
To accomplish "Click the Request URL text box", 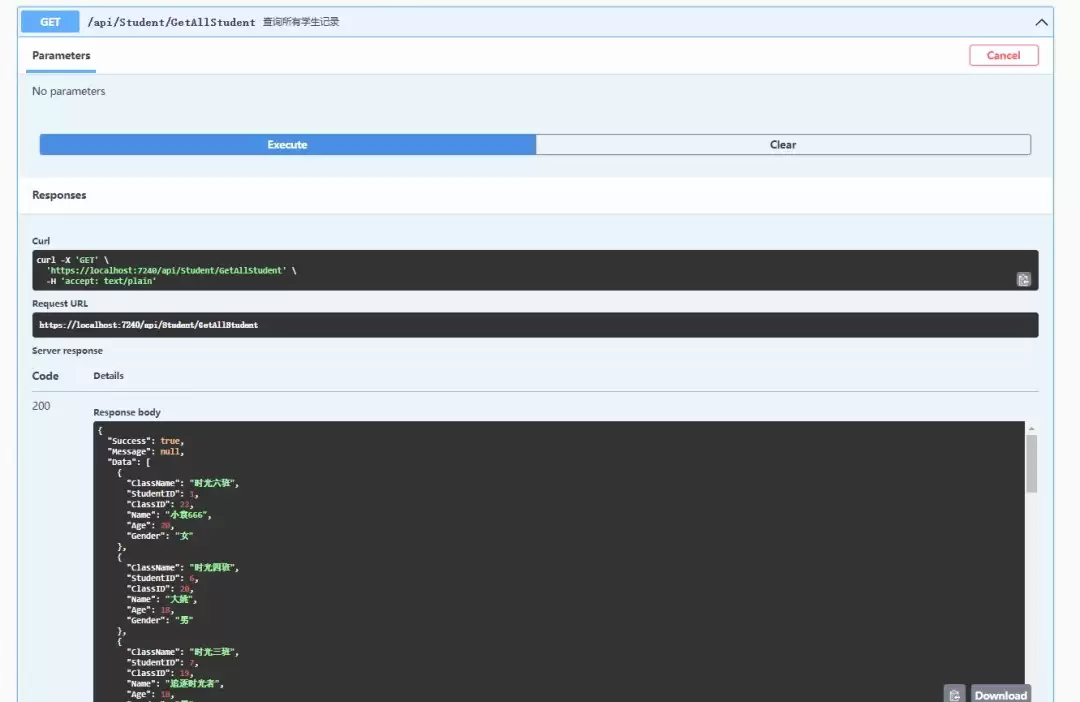I will [x=535, y=325].
